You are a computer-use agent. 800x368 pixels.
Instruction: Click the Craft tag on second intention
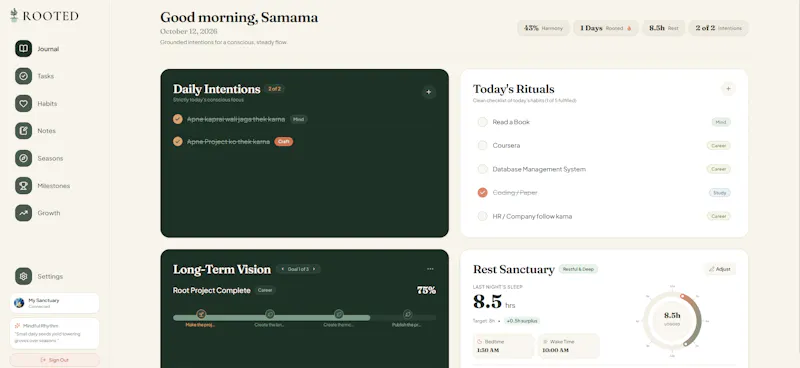pos(284,141)
